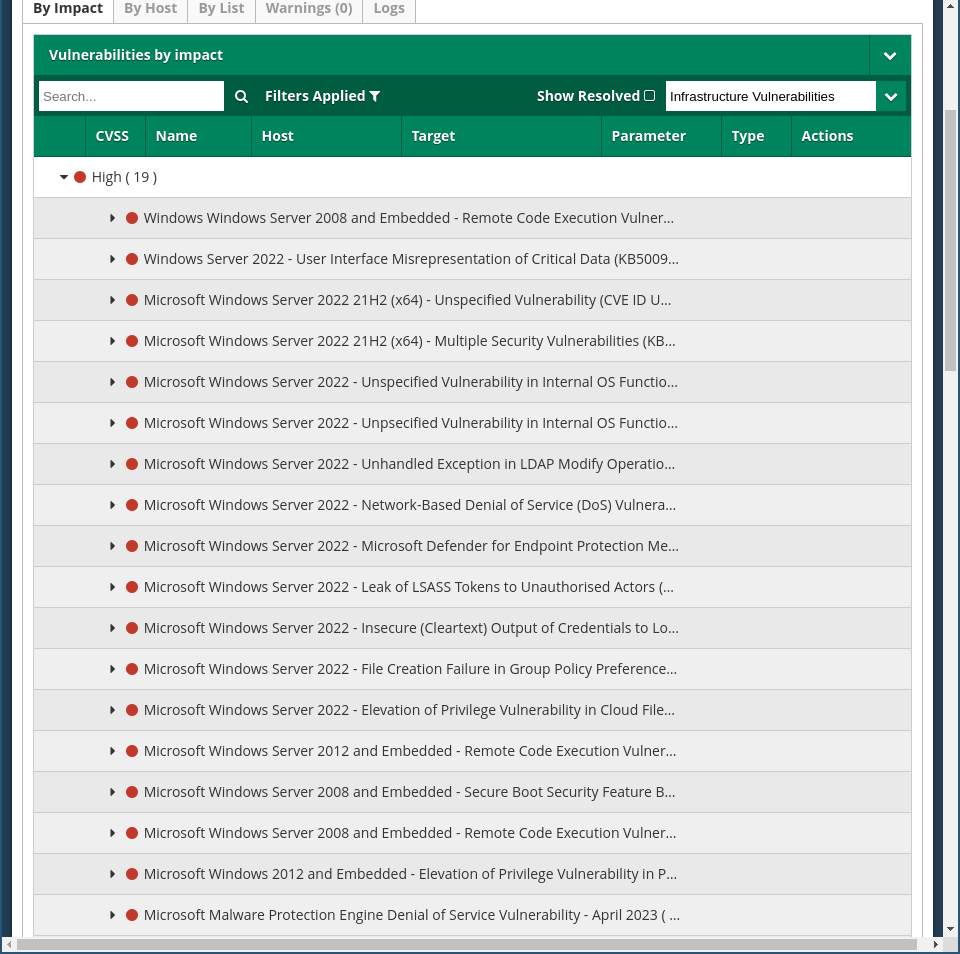Click the search magnifier icon
This screenshot has height=954, width=960.
(241, 96)
